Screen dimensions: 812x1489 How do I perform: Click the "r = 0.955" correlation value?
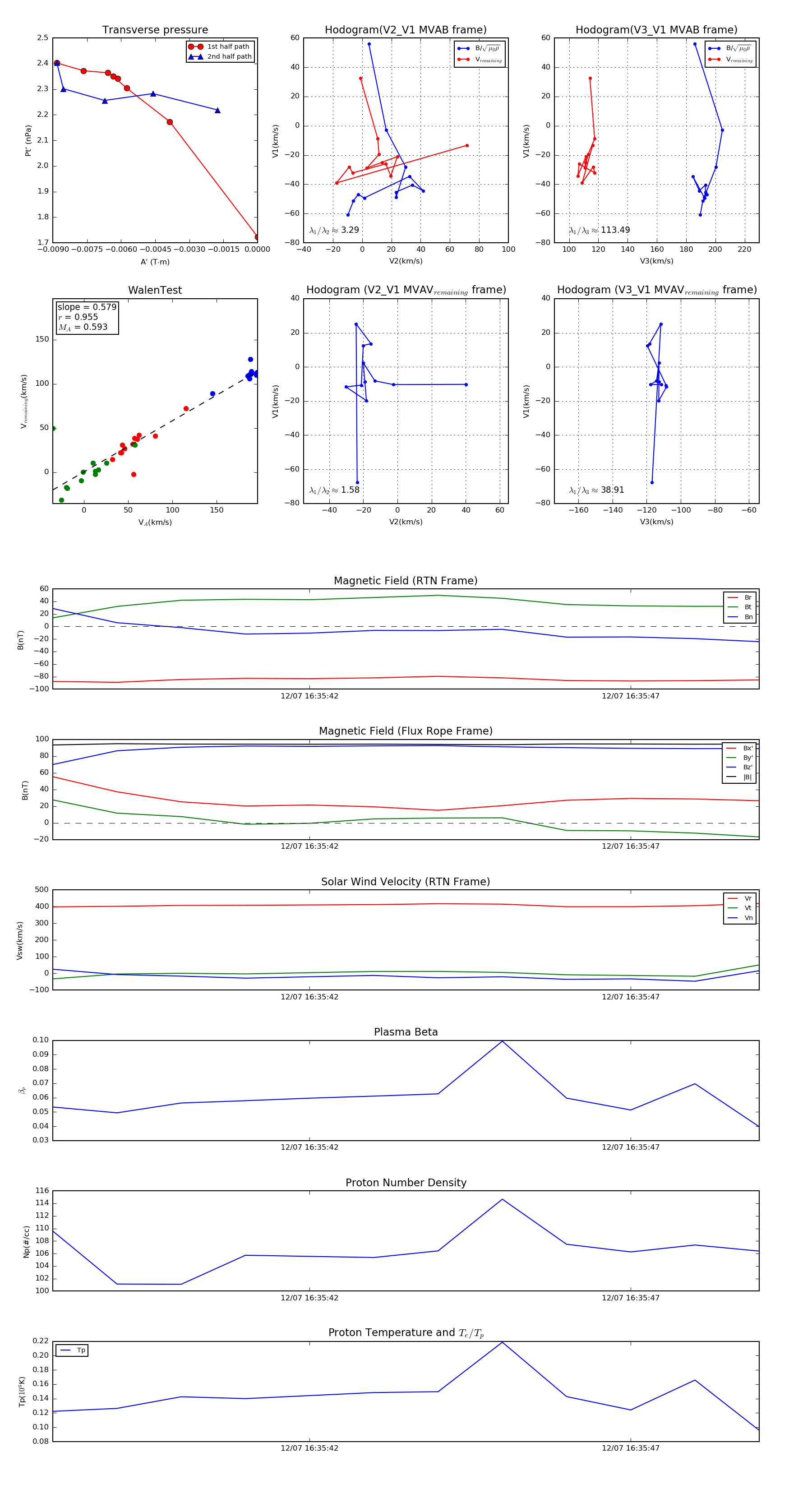tap(78, 317)
